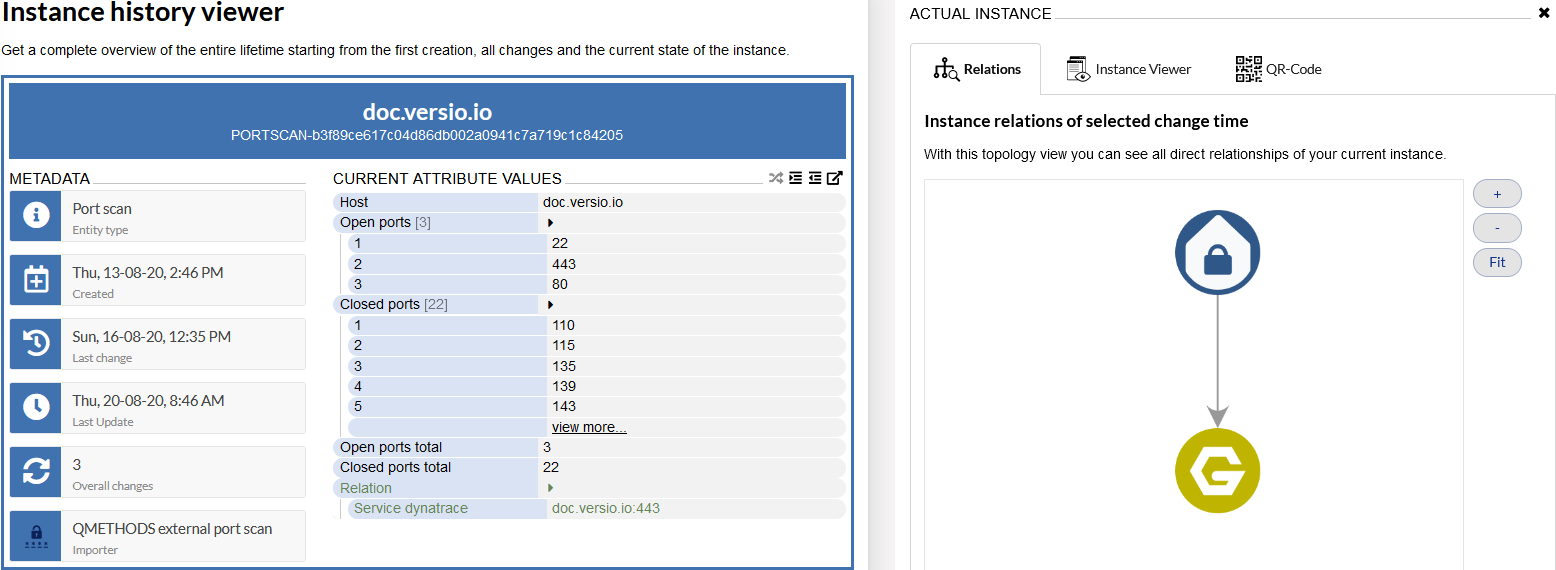
Task: Expand the Open ports arrow
Action: (x=550, y=223)
